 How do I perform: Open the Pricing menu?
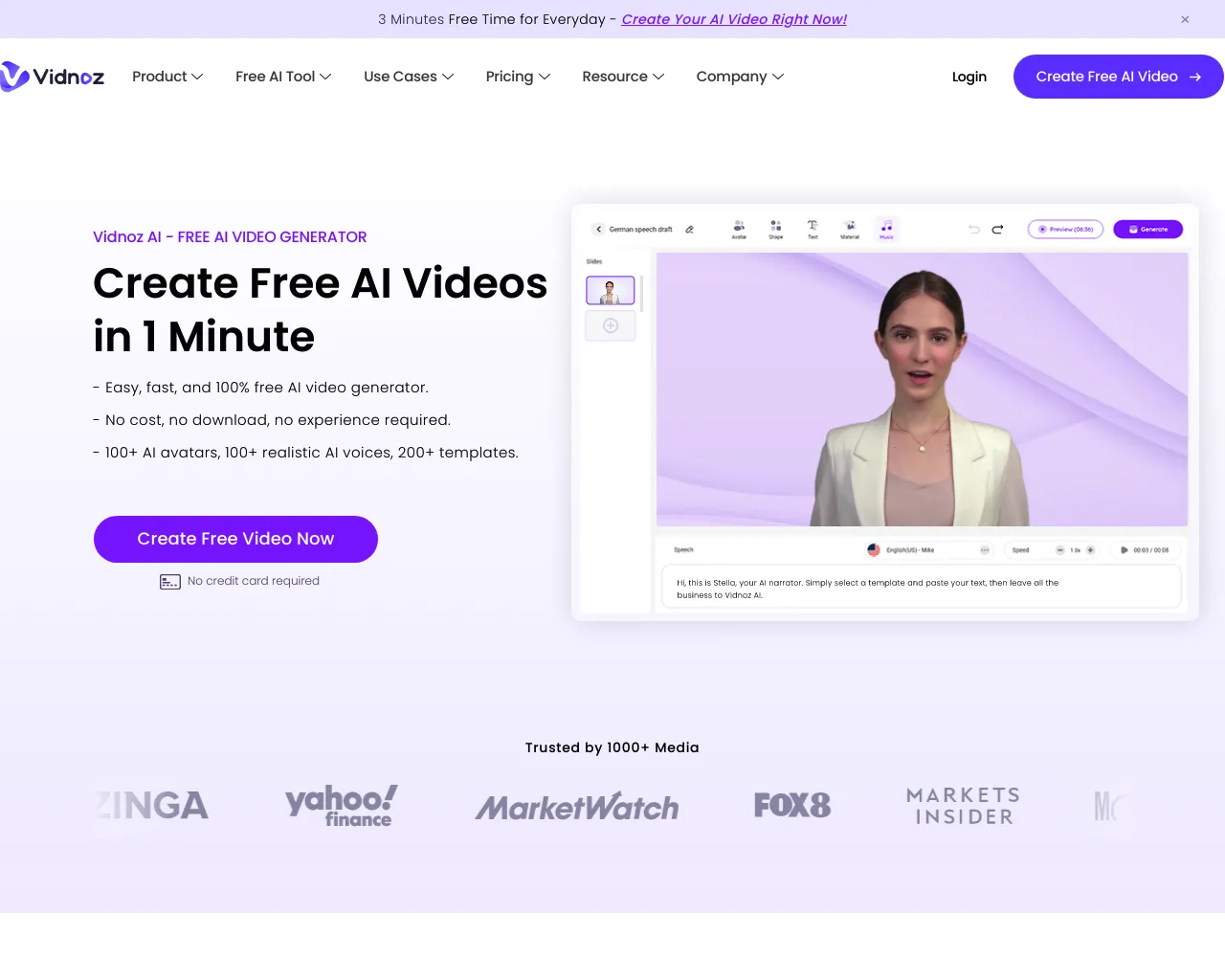(x=518, y=77)
